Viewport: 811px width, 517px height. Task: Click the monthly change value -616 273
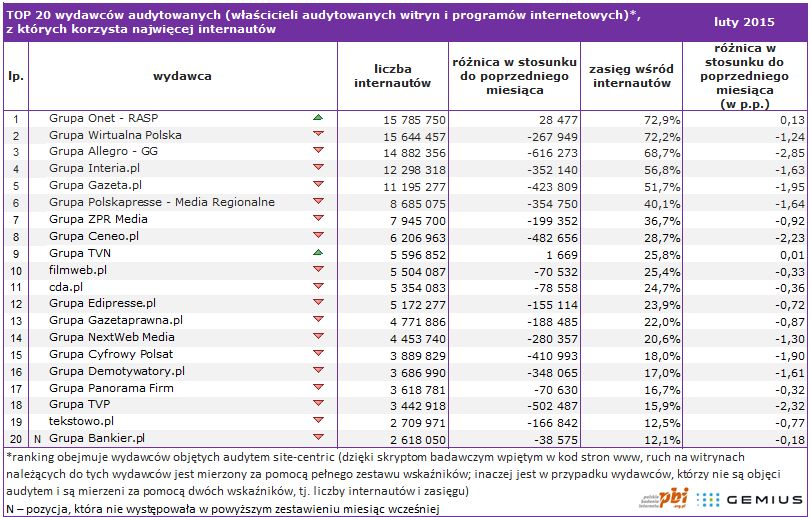[x=552, y=153]
